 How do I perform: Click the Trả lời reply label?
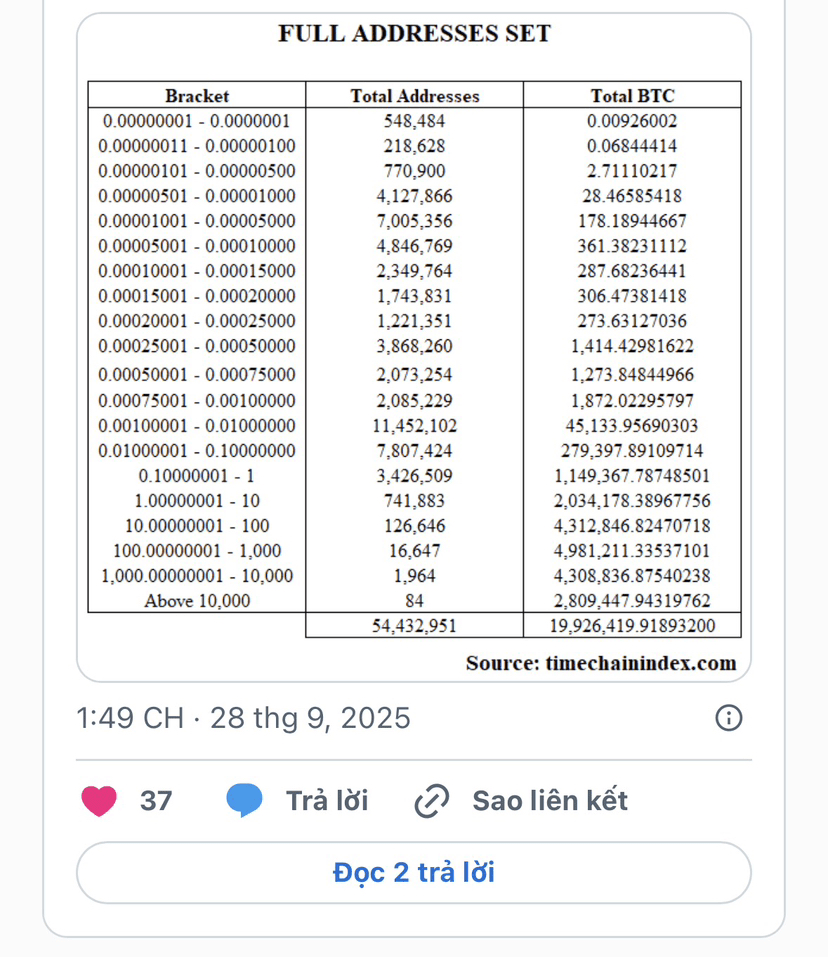point(328,801)
